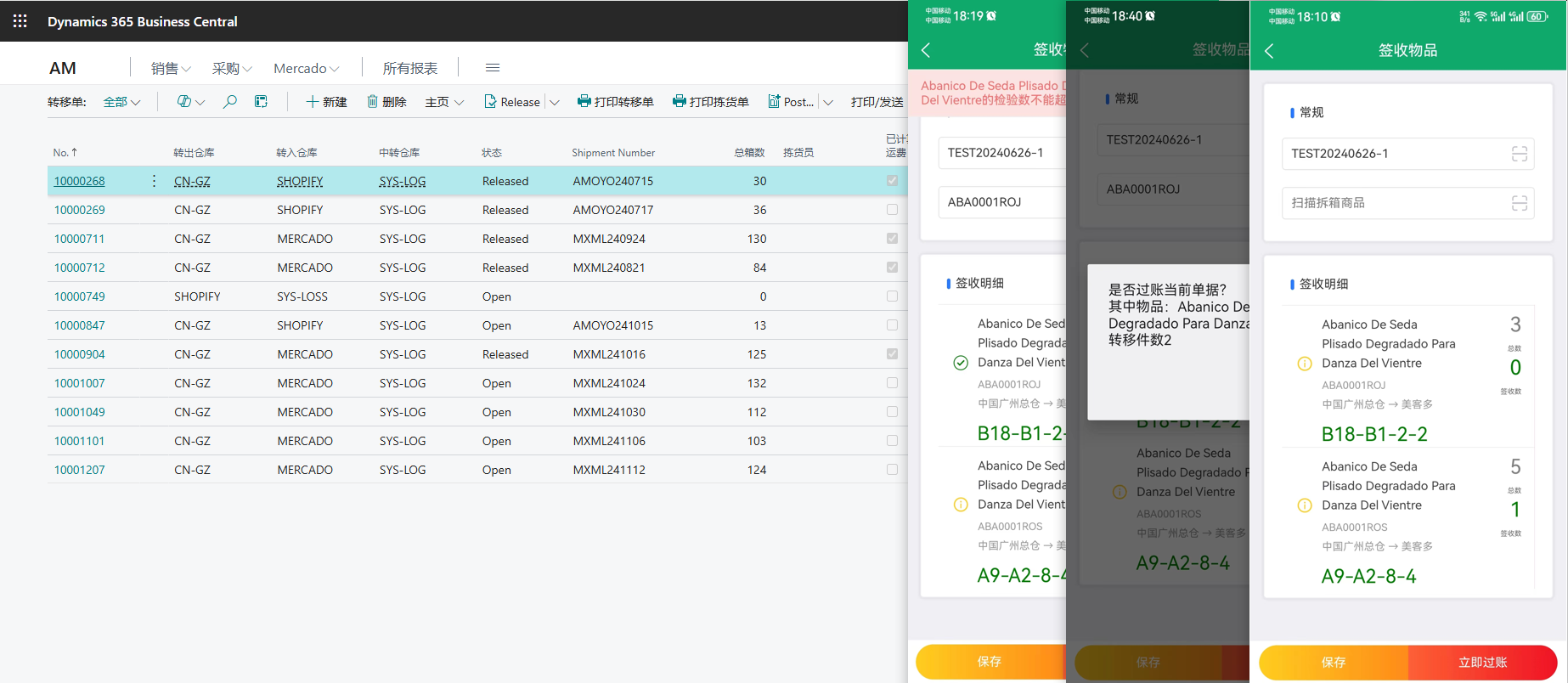Open the Mercado menu
Image resolution: width=1568 pixels, height=683 pixels.
tap(306, 68)
